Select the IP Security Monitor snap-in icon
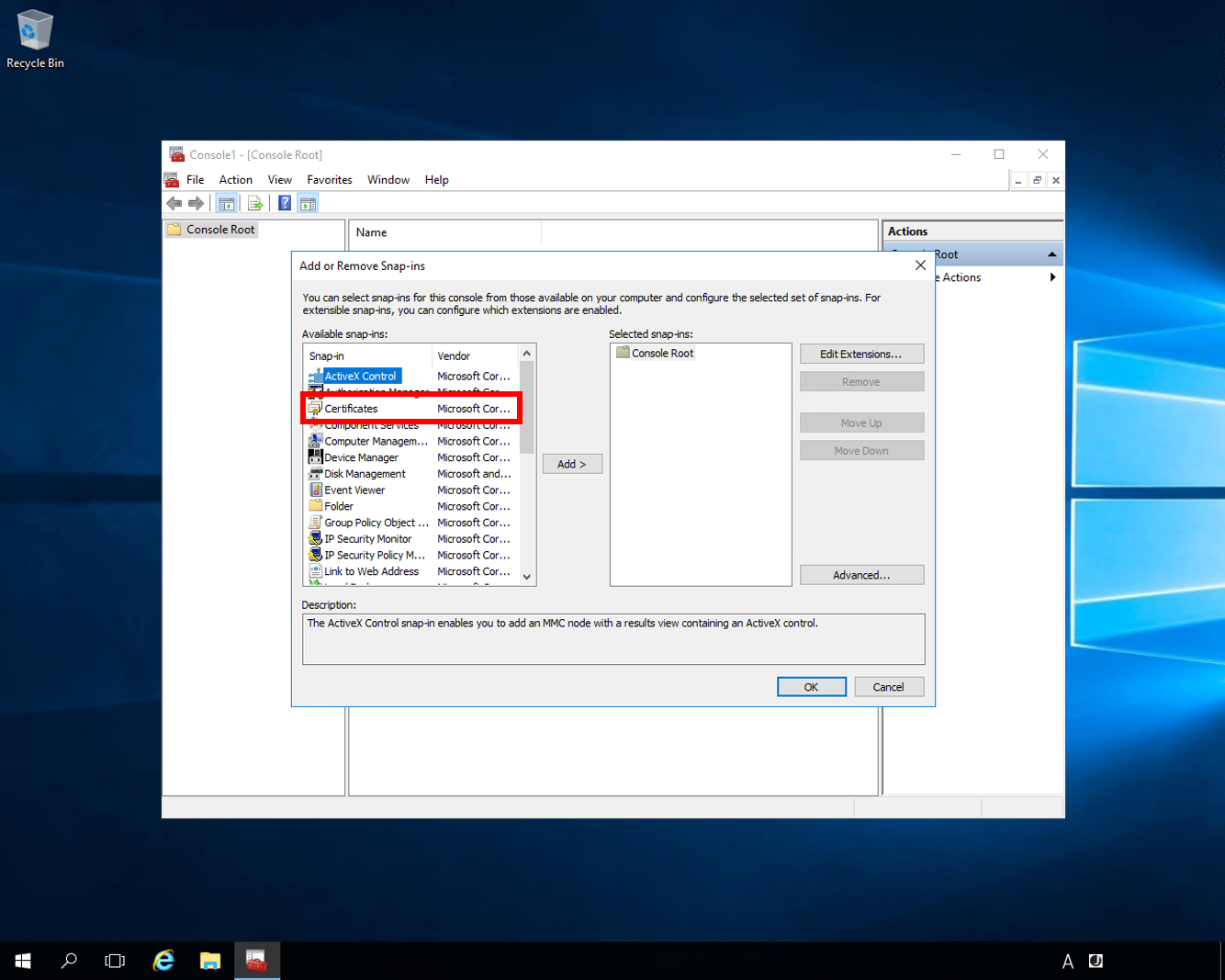The image size is (1225, 980). [316, 538]
